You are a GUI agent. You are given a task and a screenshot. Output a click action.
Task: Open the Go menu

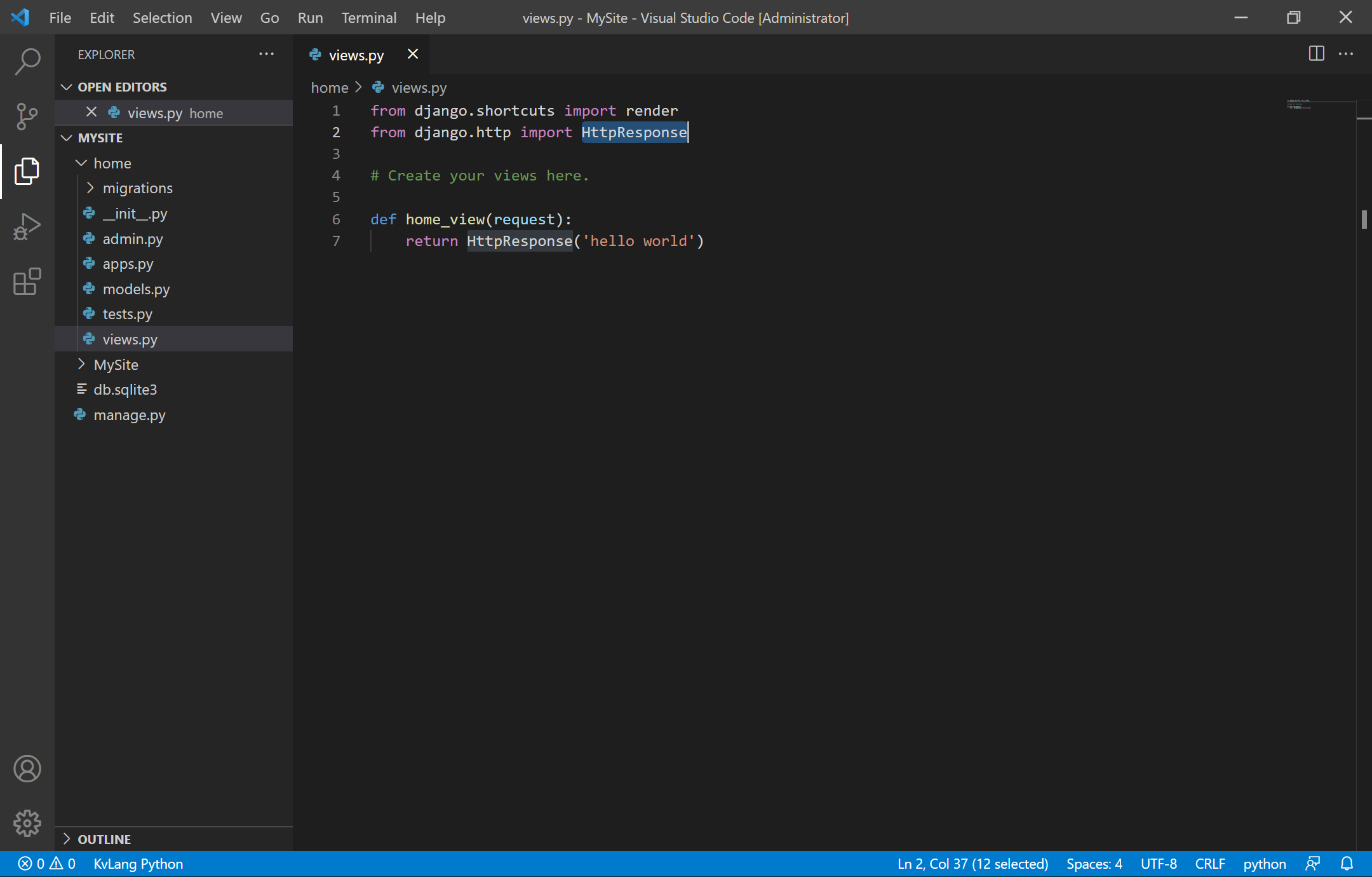coord(269,18)
